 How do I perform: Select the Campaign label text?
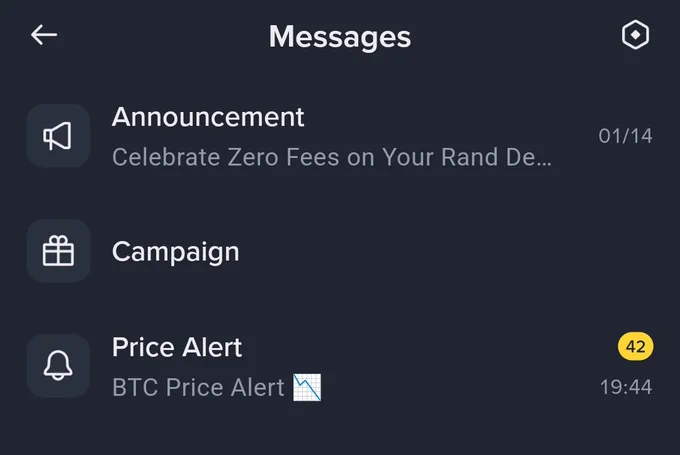[176, 252]
